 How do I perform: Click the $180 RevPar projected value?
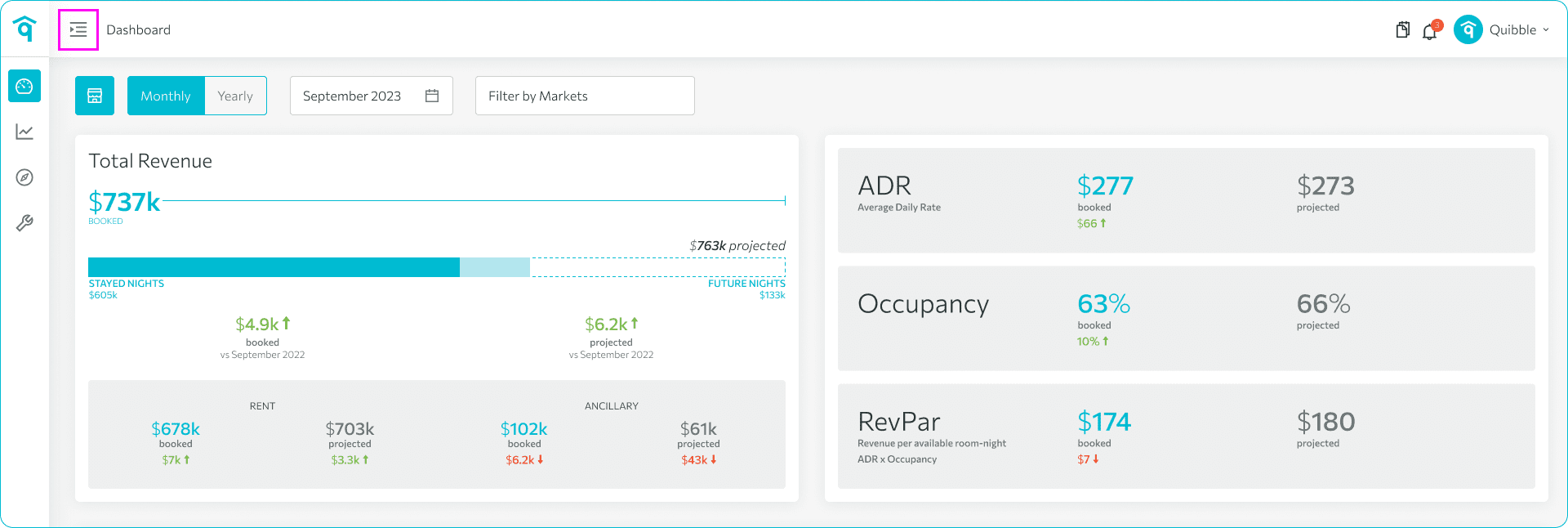1325,422
